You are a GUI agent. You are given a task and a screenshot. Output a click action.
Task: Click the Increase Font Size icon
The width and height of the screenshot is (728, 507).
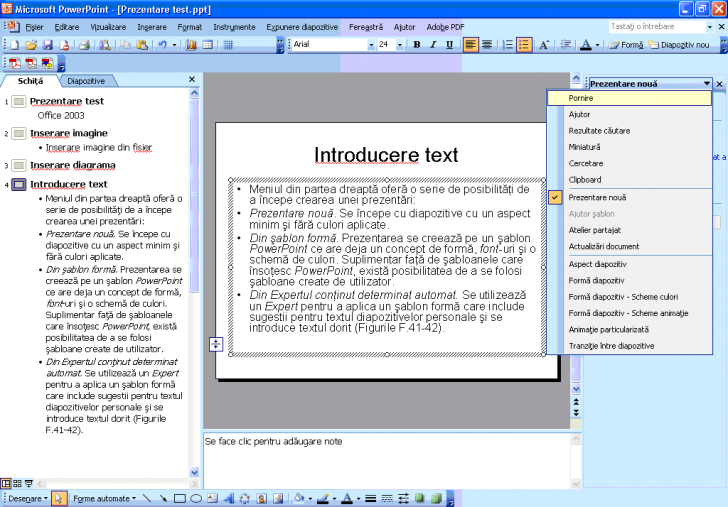[x=544, y=45]
